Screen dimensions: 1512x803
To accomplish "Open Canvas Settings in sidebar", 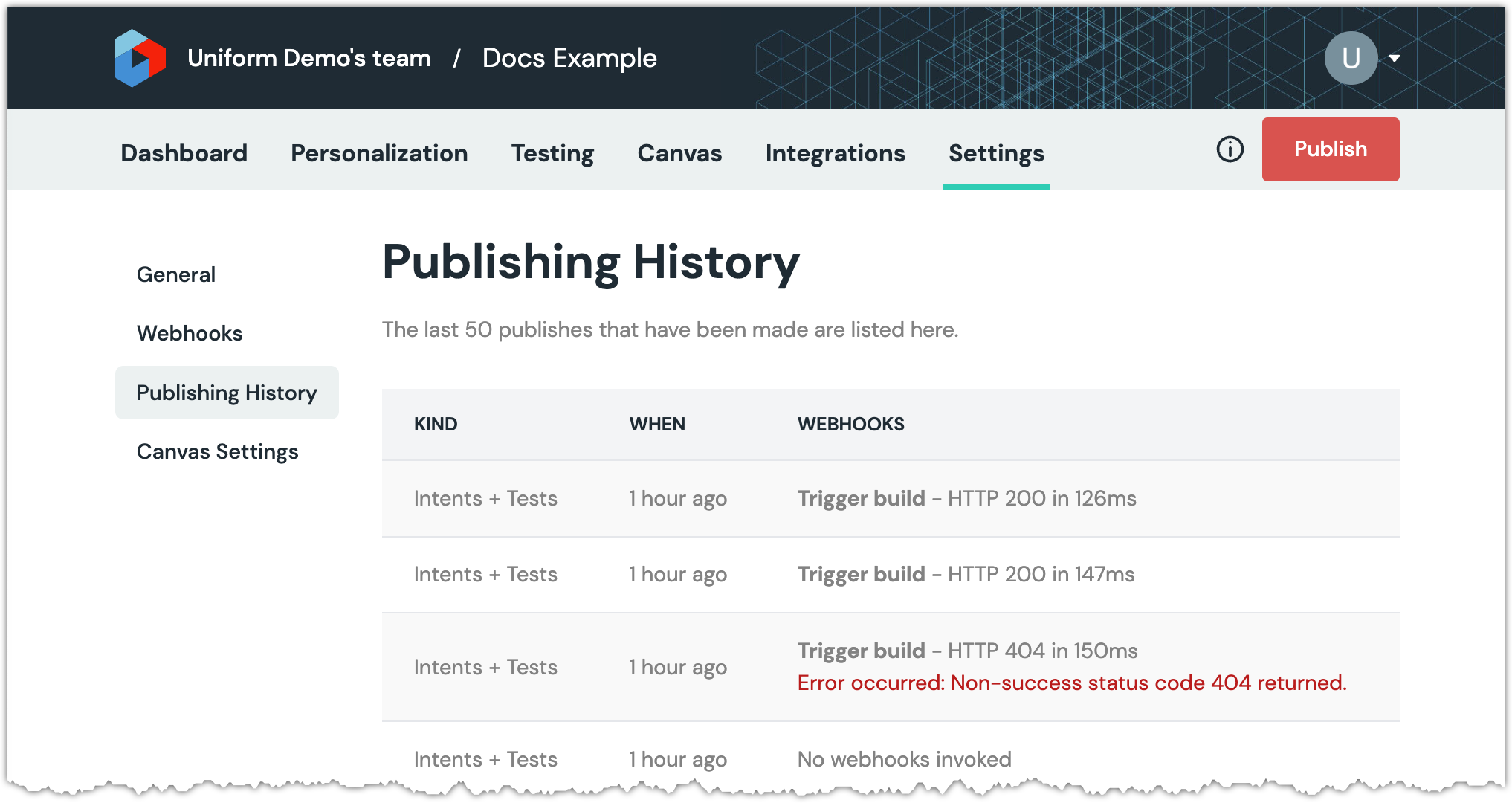I will pos(217,451).
